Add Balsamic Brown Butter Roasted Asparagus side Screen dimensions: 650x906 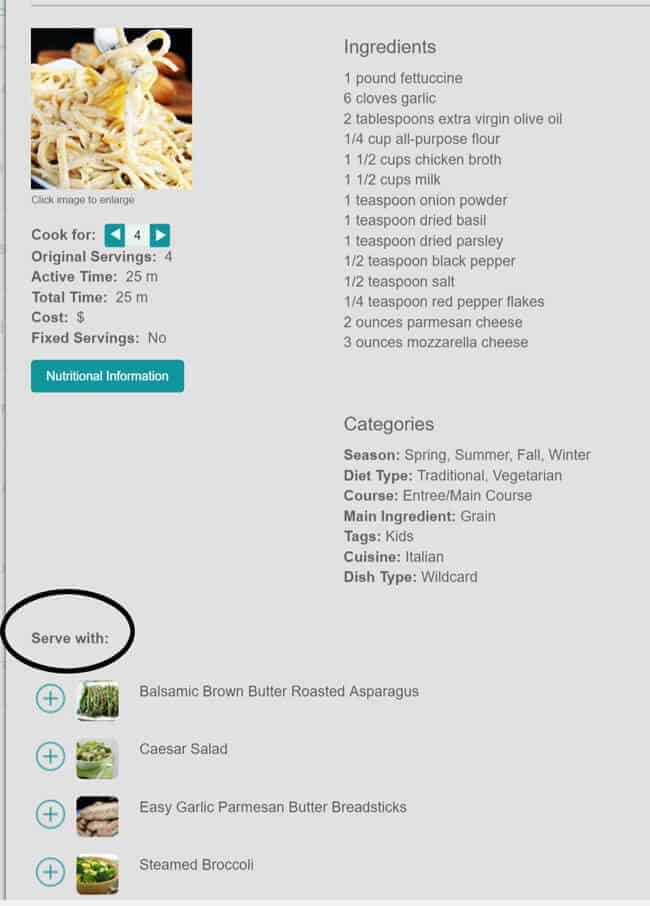click(50, 698)
